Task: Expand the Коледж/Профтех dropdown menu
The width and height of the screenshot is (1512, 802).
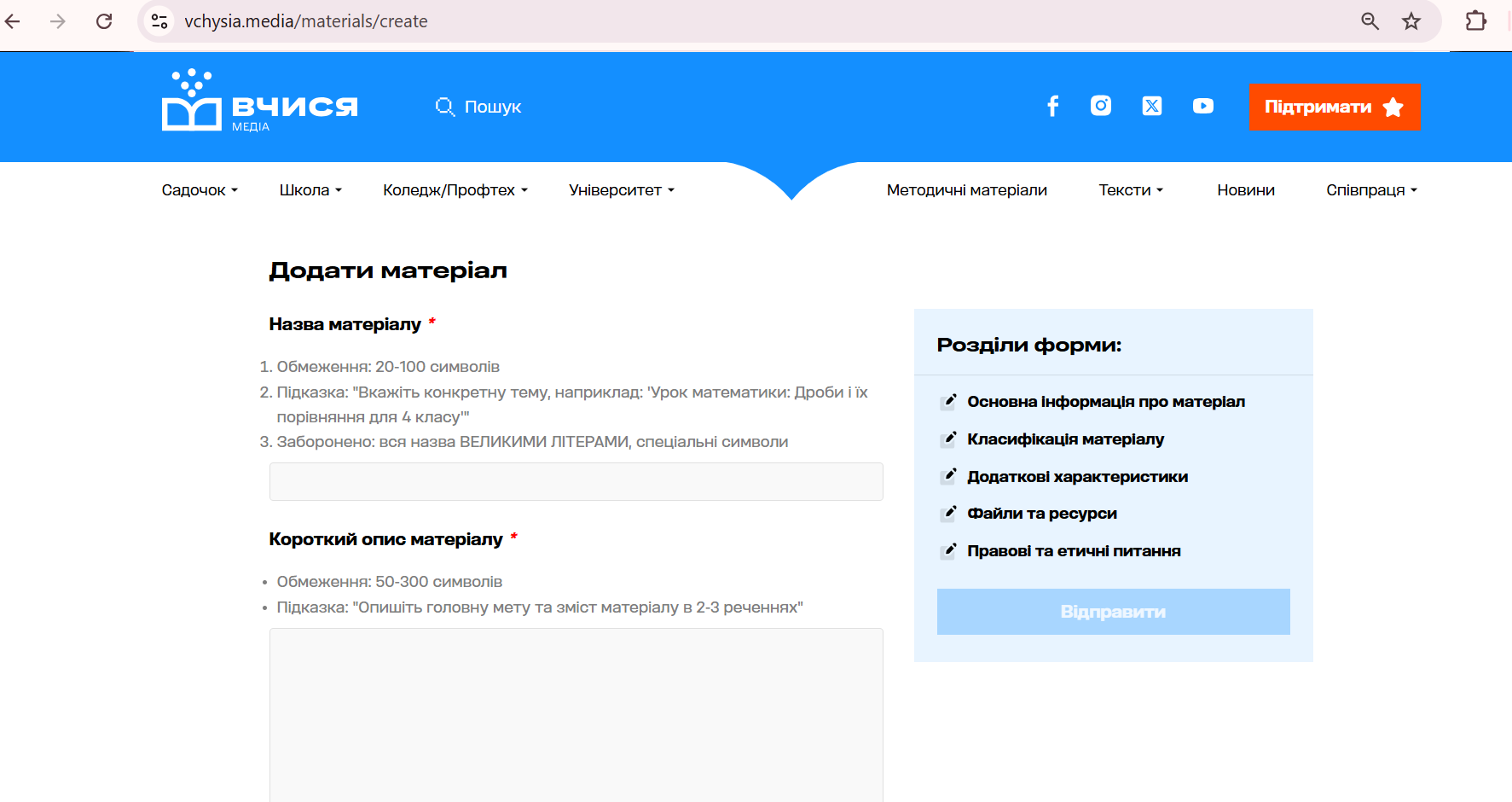Action: 455,190
